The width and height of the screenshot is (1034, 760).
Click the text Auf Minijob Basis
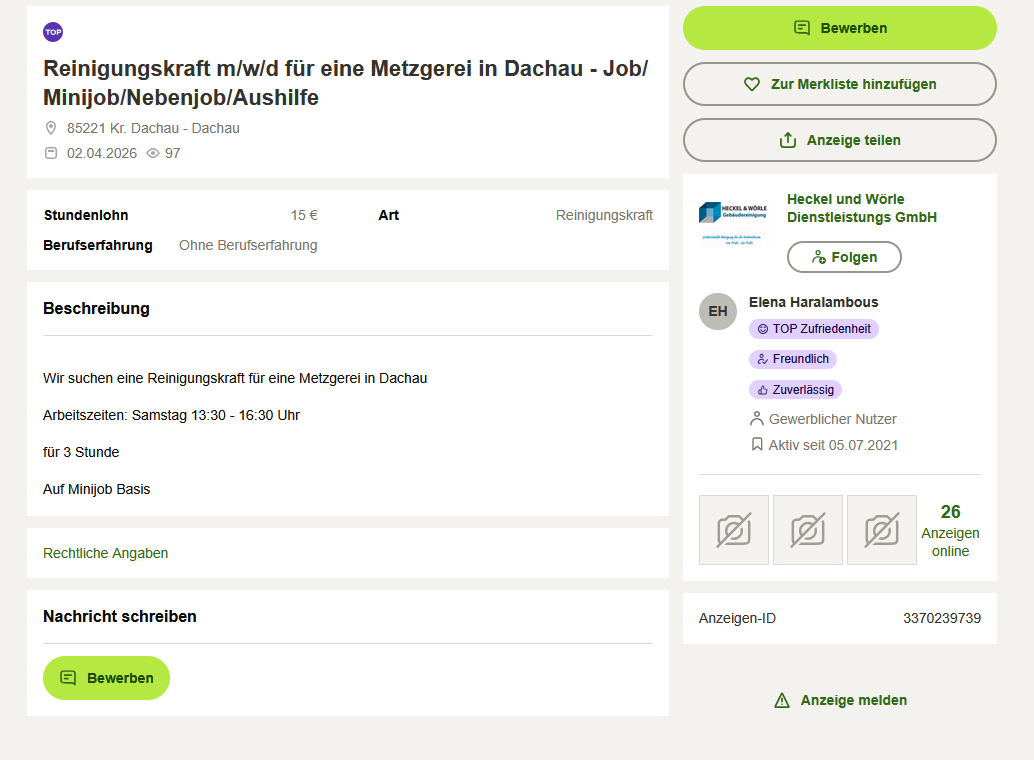(x=96, y=490)
